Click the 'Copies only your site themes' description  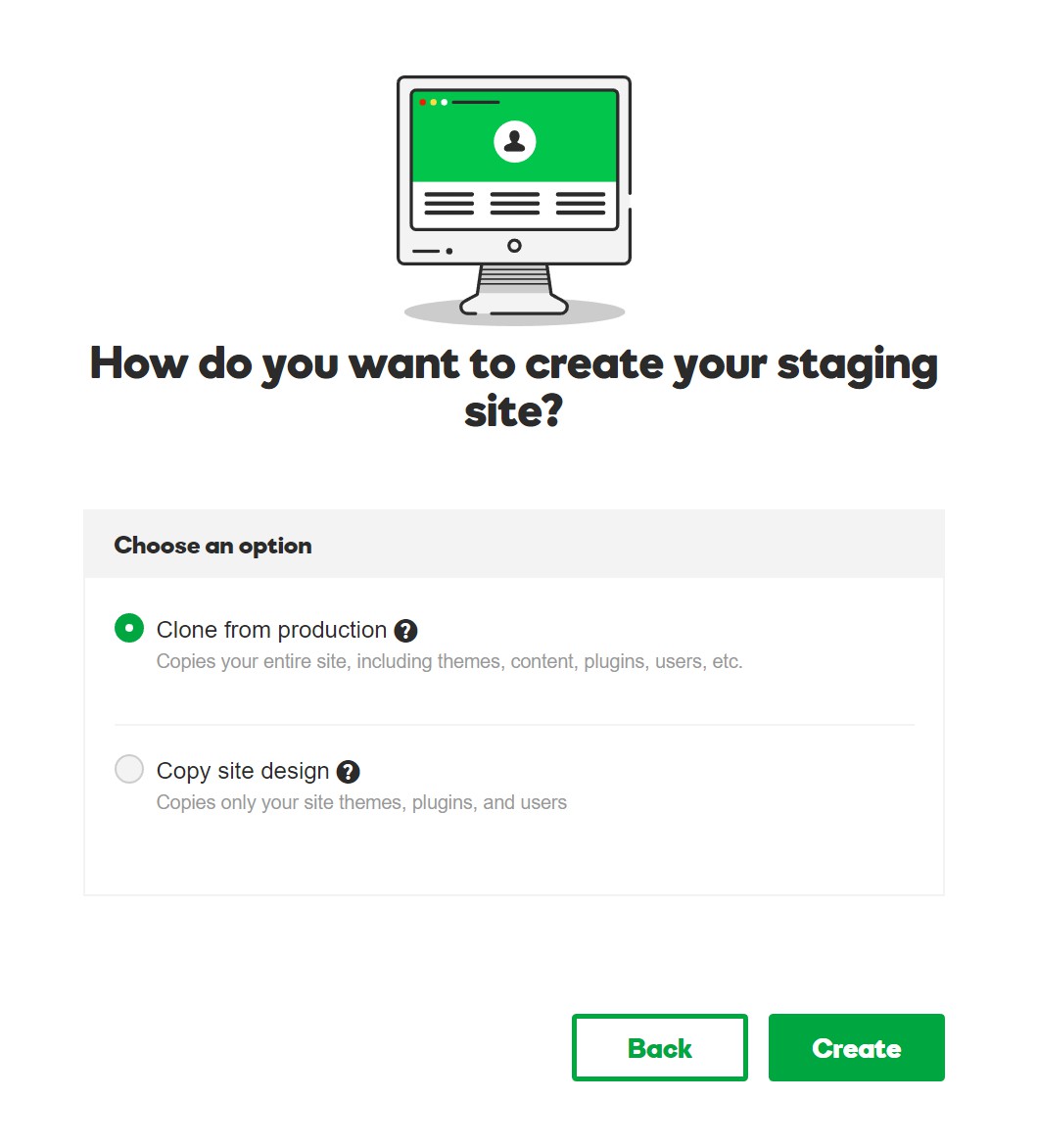tap(361, 802)
